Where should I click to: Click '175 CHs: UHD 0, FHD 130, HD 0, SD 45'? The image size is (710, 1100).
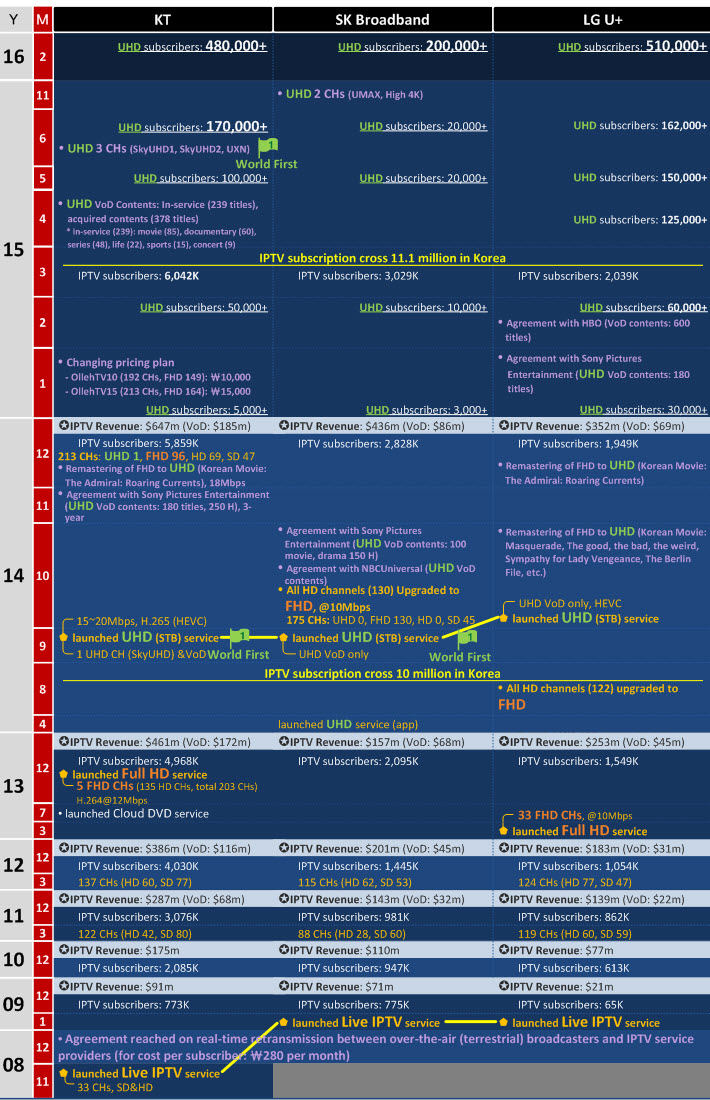[x=380, y=620]
